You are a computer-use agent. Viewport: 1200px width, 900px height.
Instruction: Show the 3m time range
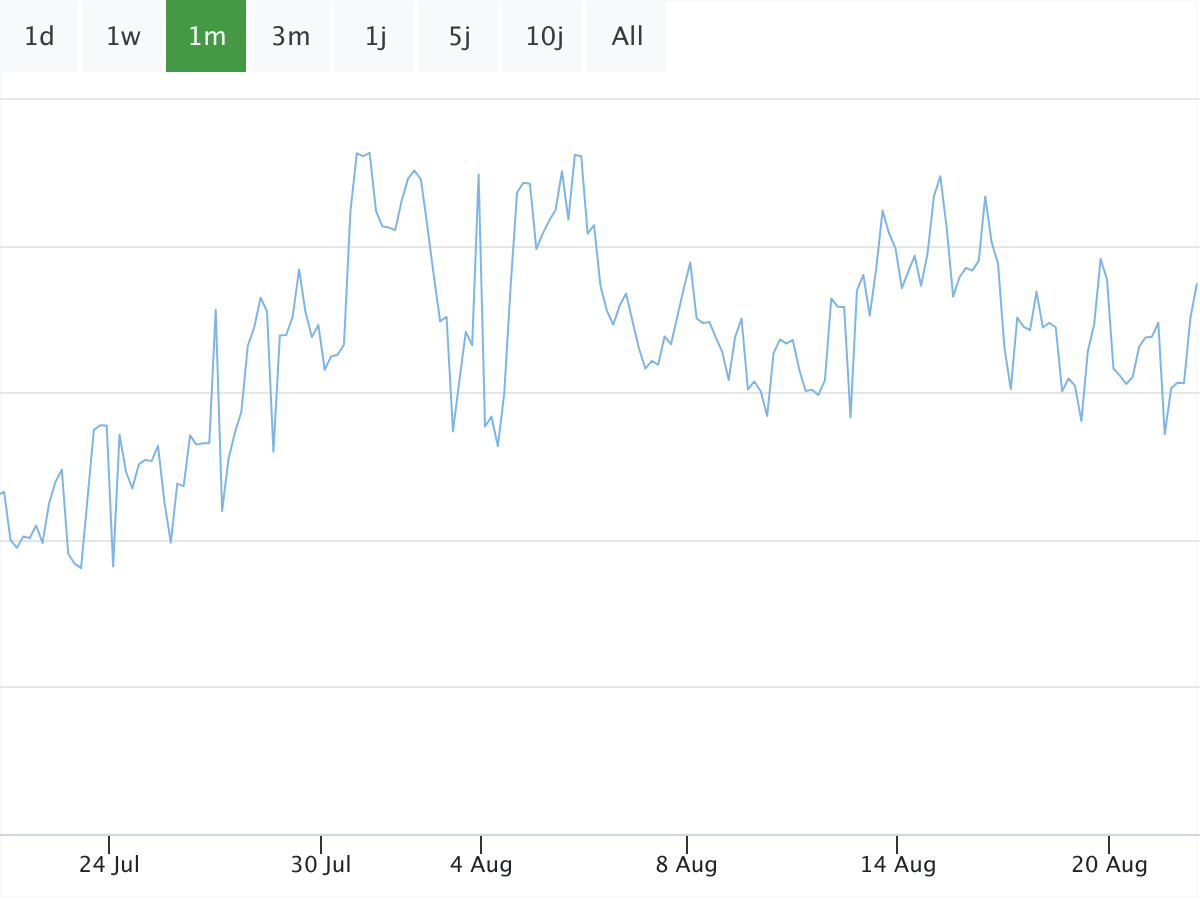tap(290, 37)
